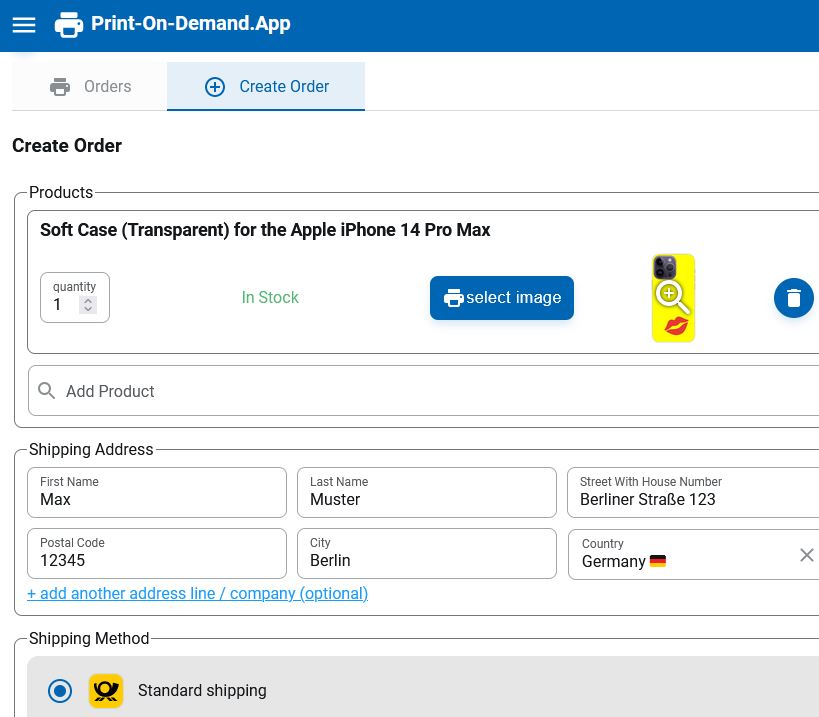The width and height of the screenshot is (819, 717).
Task: Select the Standard shipping radio button
Action: [60, 691]
